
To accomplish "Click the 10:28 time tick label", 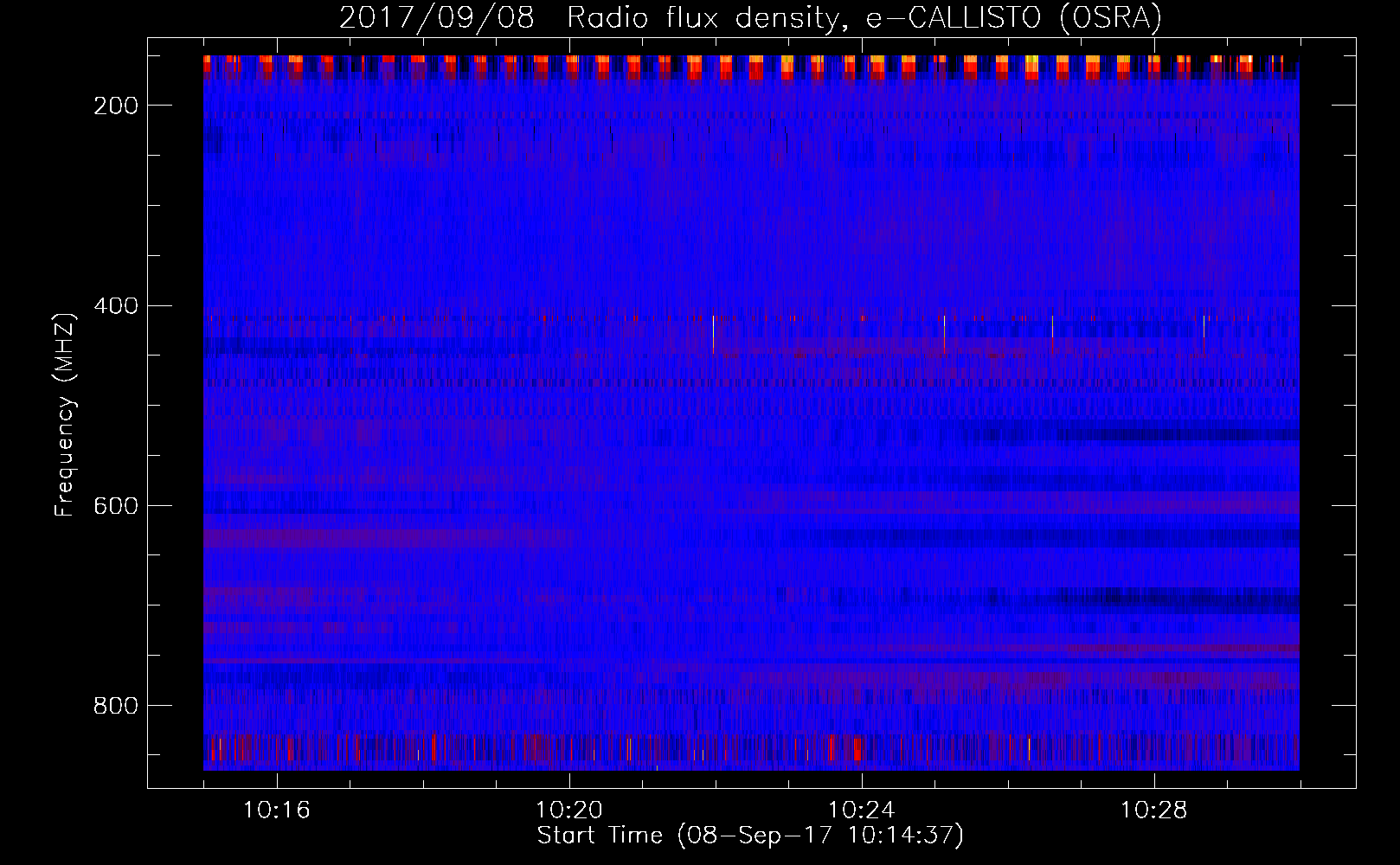I will [1154, 811].
